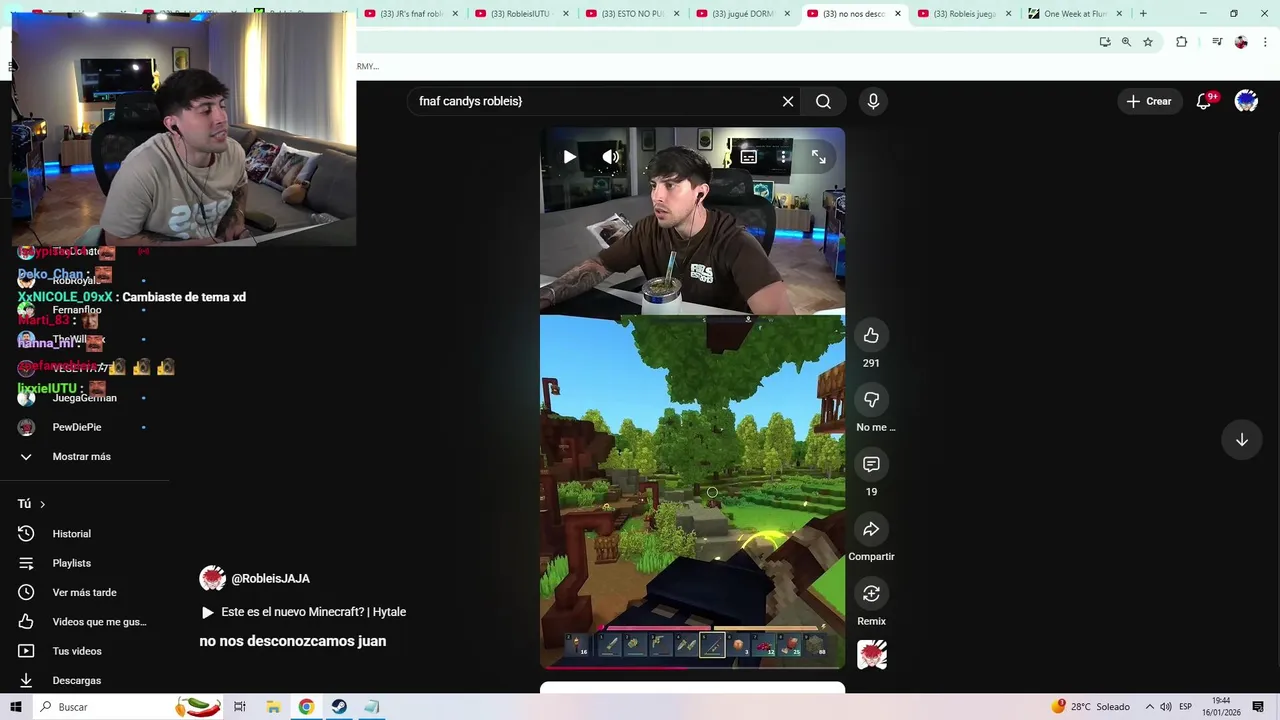Open the @RobleisJAJA channel link

tap(270, 579)
